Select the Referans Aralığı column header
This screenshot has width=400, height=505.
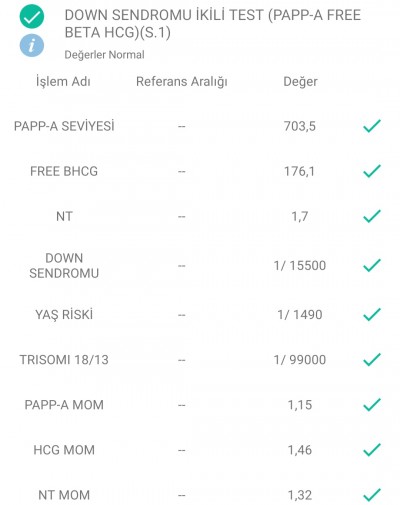coord(182,82)
